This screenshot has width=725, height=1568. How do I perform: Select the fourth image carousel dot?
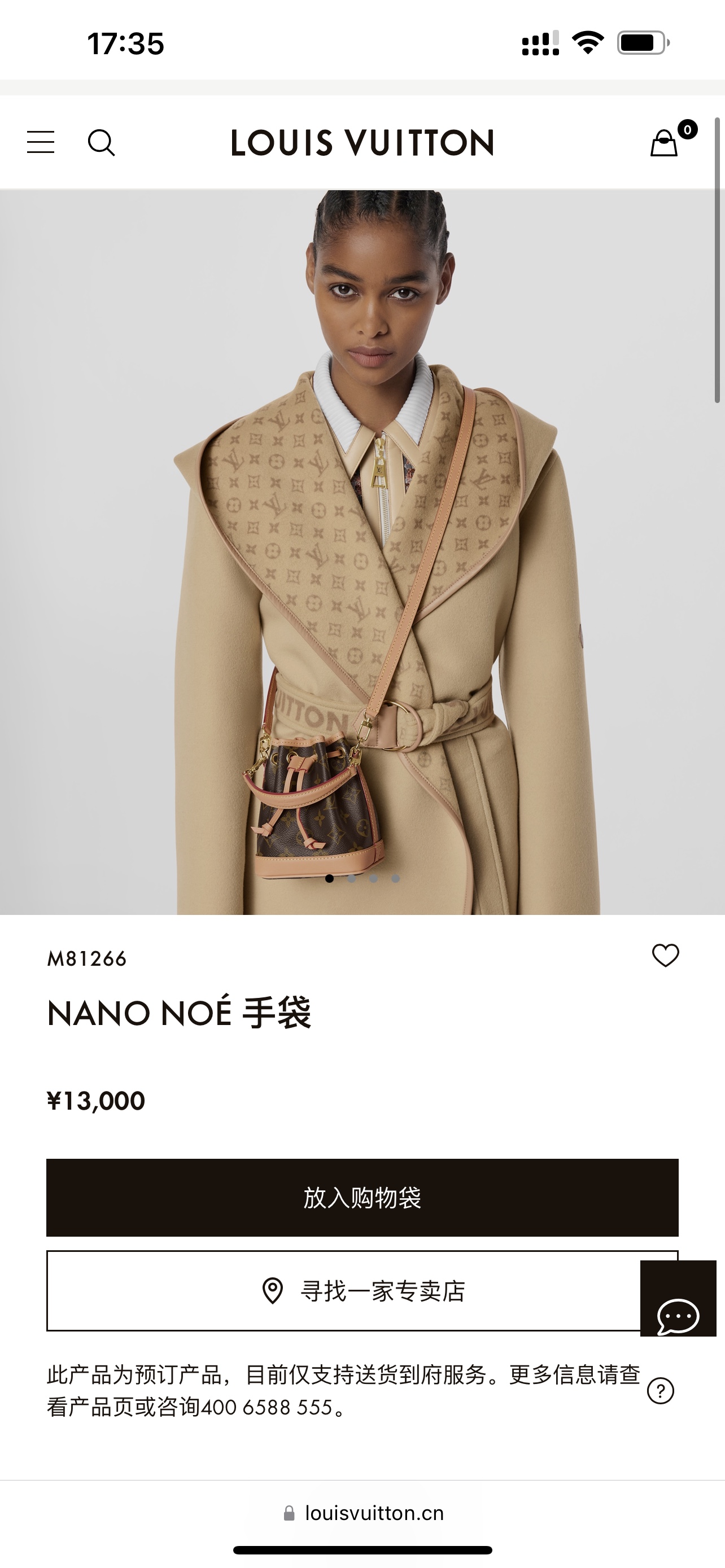tap(395, 878)
